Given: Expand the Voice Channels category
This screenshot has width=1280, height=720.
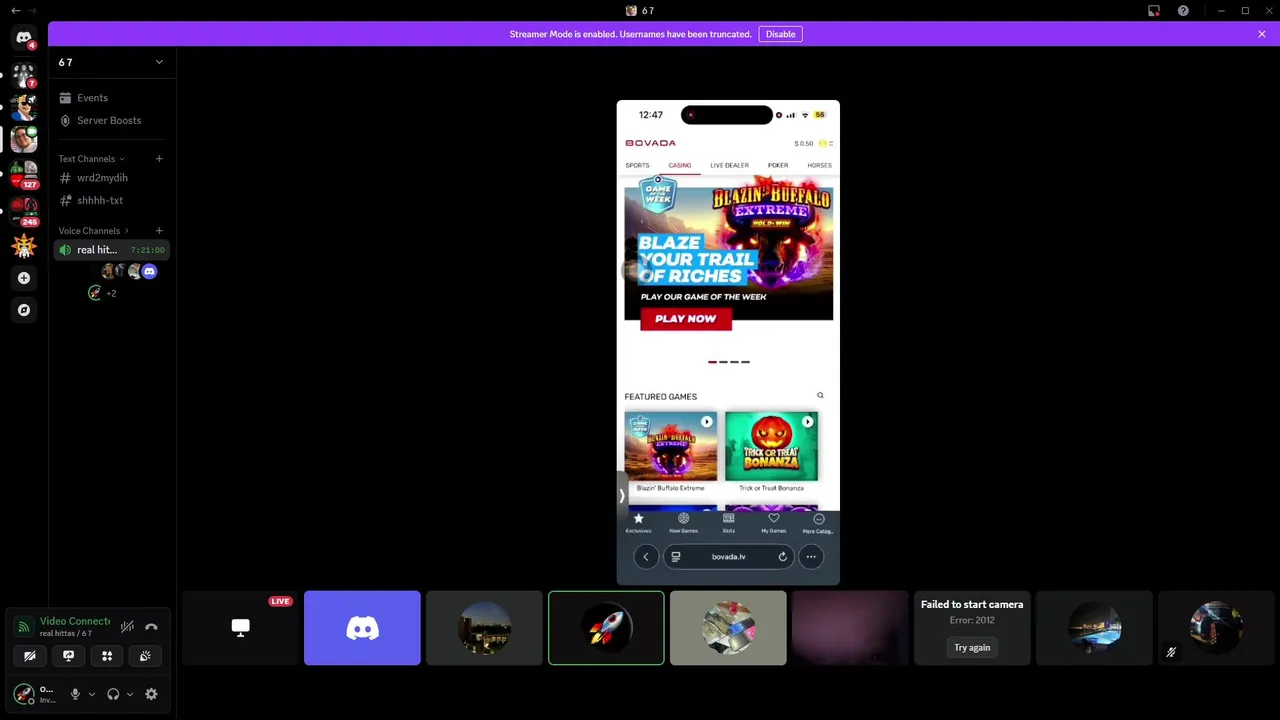Looking at the screenshot, I should point(92,231).
